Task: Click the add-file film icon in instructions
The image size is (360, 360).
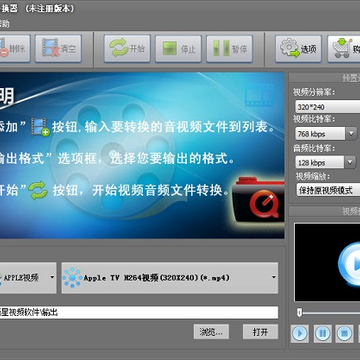Action: (40, 127)
